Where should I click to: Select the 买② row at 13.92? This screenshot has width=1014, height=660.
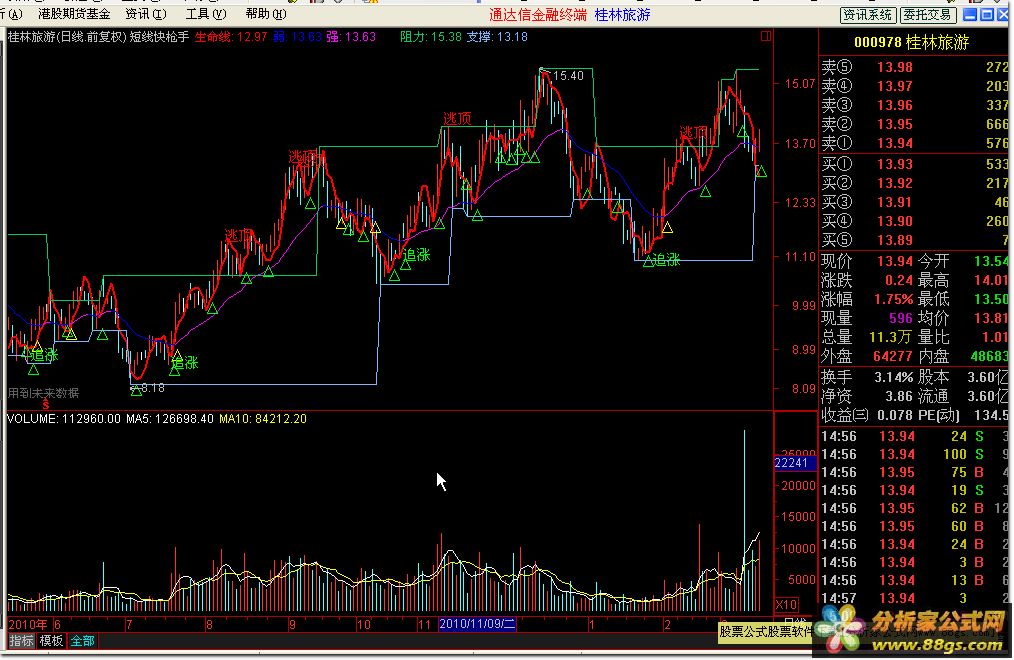pos(914,183)
